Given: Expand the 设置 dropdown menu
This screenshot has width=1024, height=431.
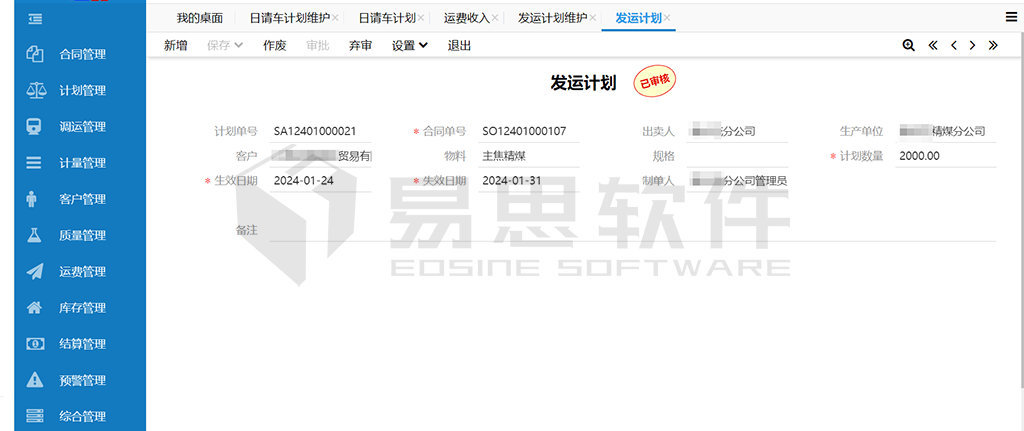Looking at the screenshot, I should coord(409,45).
